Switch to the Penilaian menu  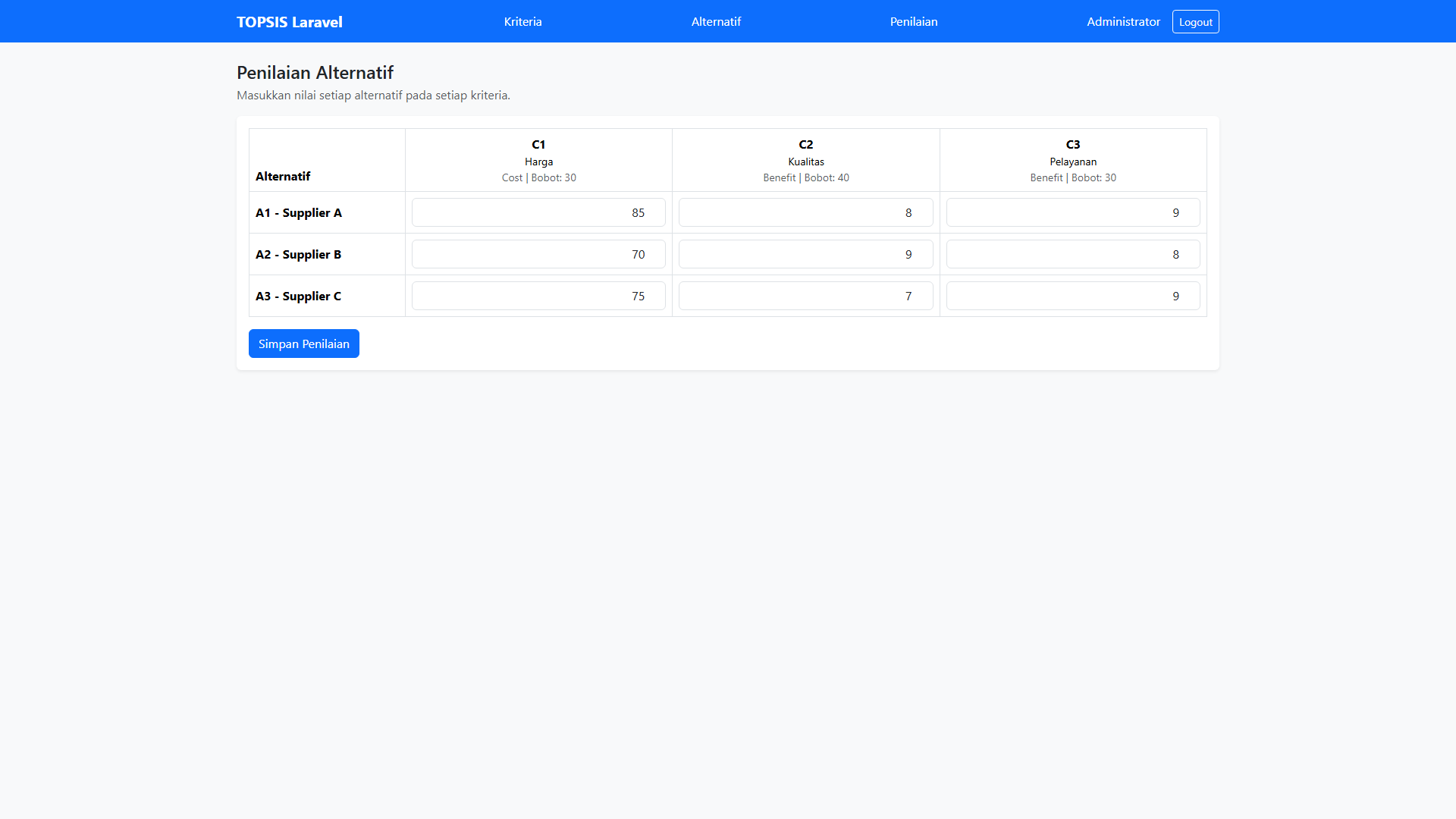(913, 21)
